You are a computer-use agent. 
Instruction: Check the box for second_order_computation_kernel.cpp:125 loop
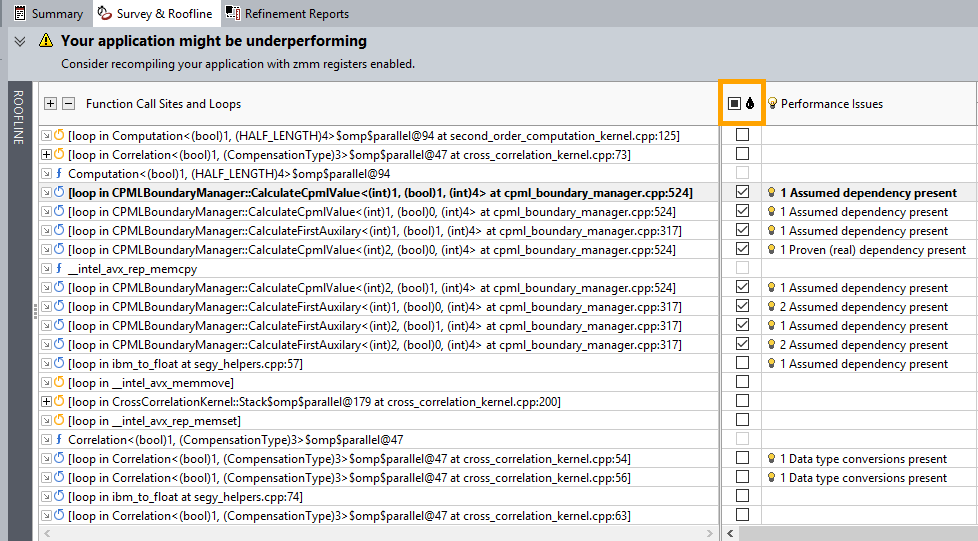tap(742, 135)
